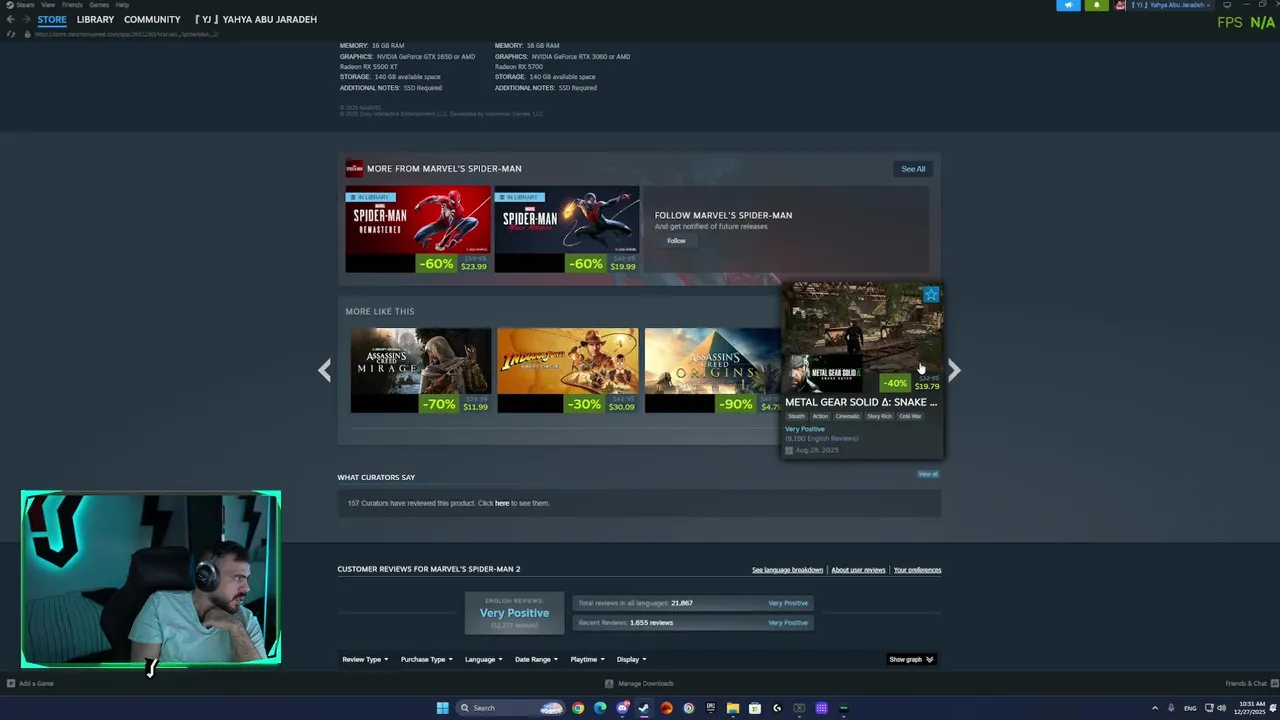Image resolution: width=1280 pixels, height=720 pixels.
Task: Open Assassin's Creed Mirage game card
Action: pos(420,370)
